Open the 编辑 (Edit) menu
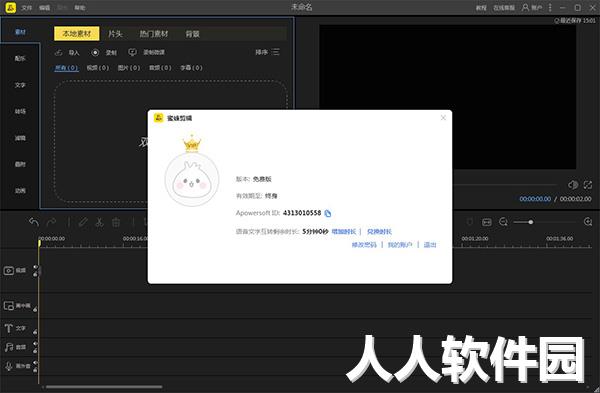The width and height of the screenshot is (600, 393). [x=44, y=8]
